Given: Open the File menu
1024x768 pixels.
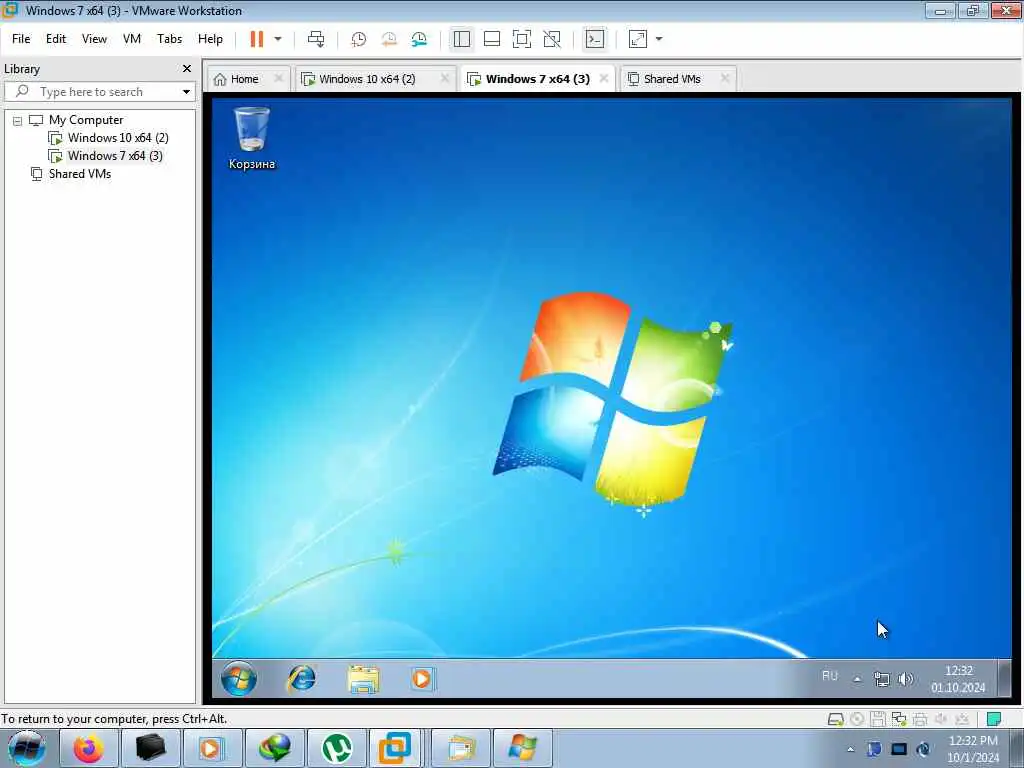Looking at the screenshot, I should point(21,39).
